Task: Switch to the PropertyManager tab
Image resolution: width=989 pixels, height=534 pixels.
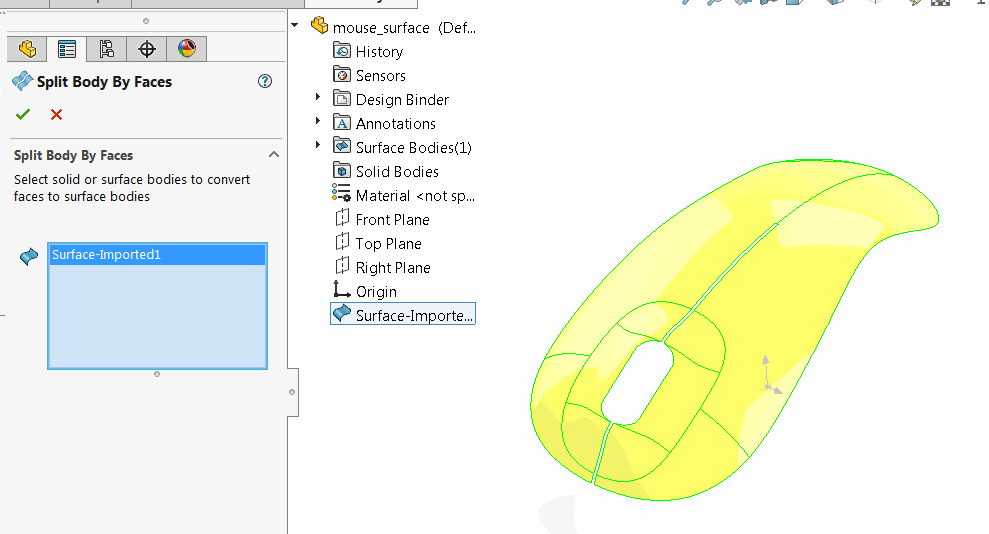Action: point(67,49)
